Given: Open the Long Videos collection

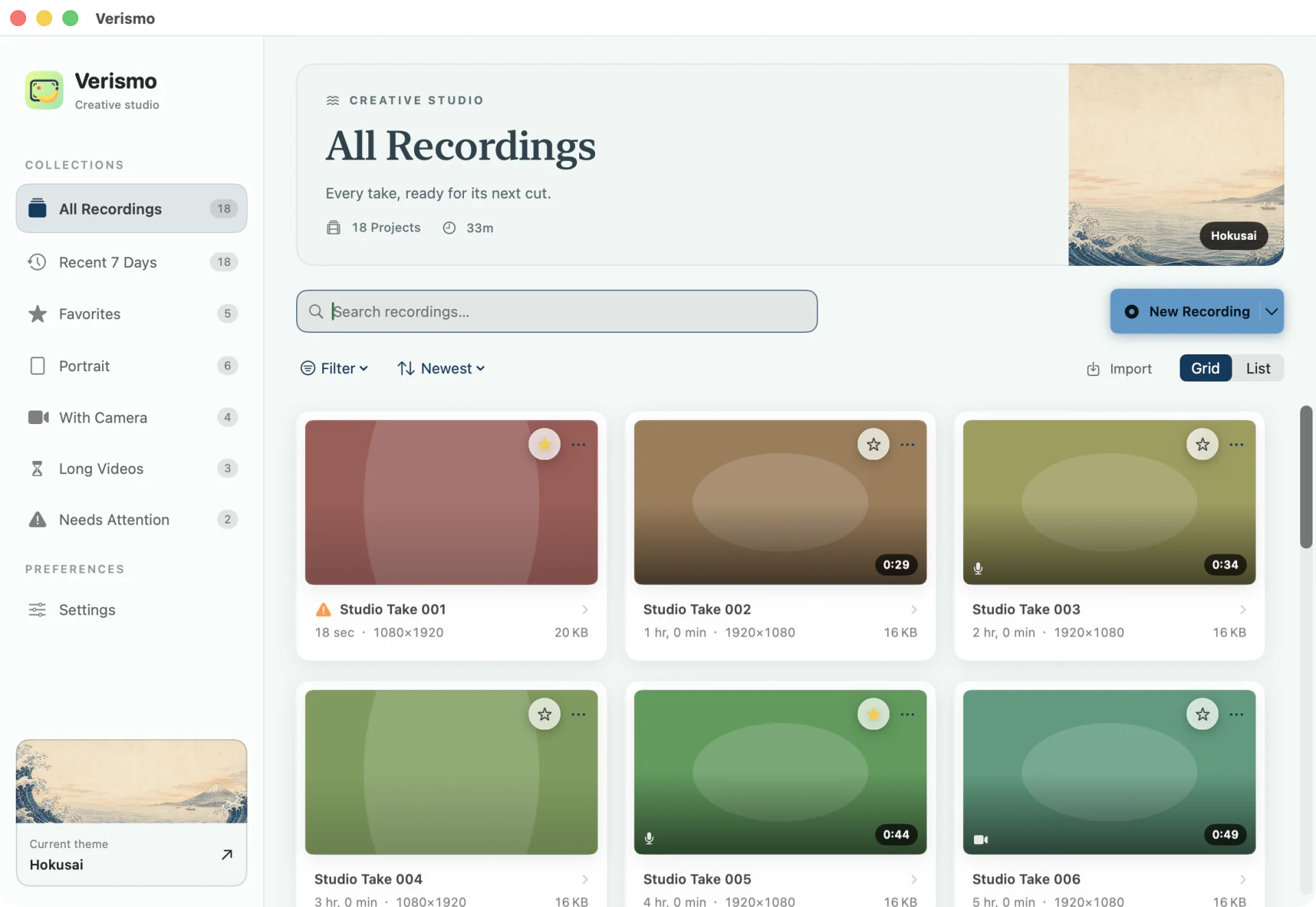Looking at the screenshot, I should [132, 469].
